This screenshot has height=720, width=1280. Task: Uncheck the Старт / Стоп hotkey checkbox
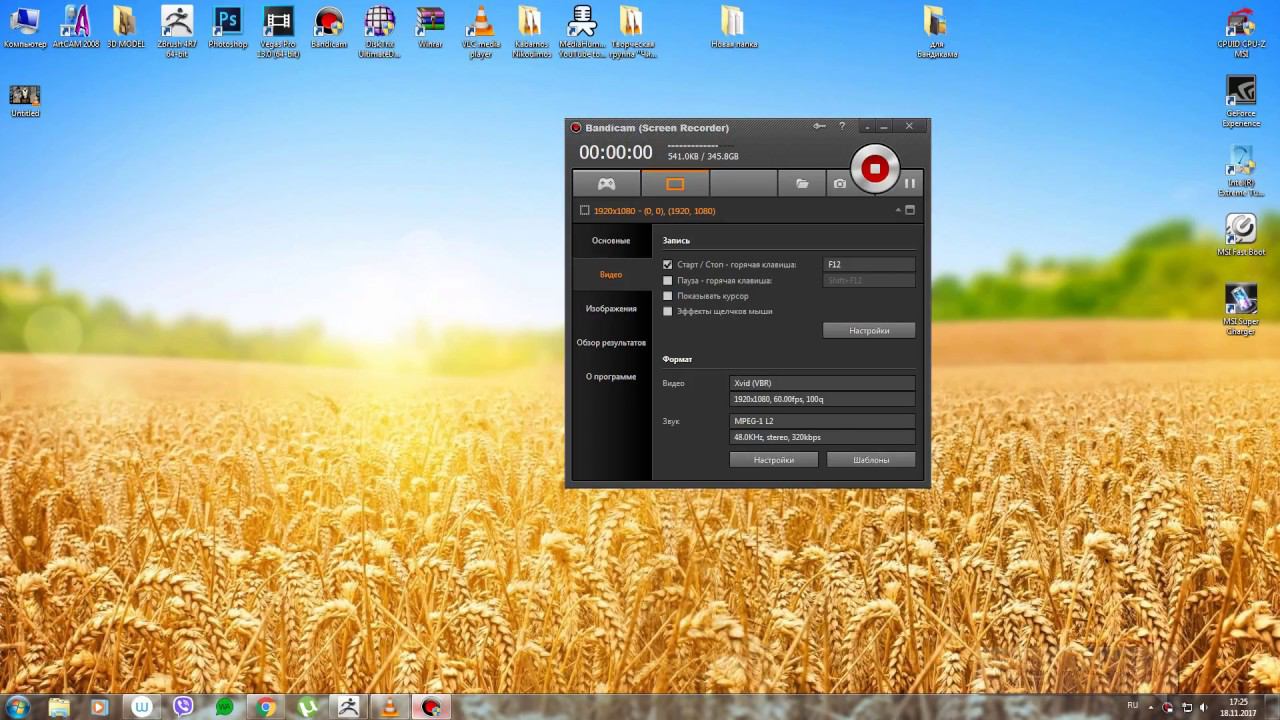click(668, 265)
